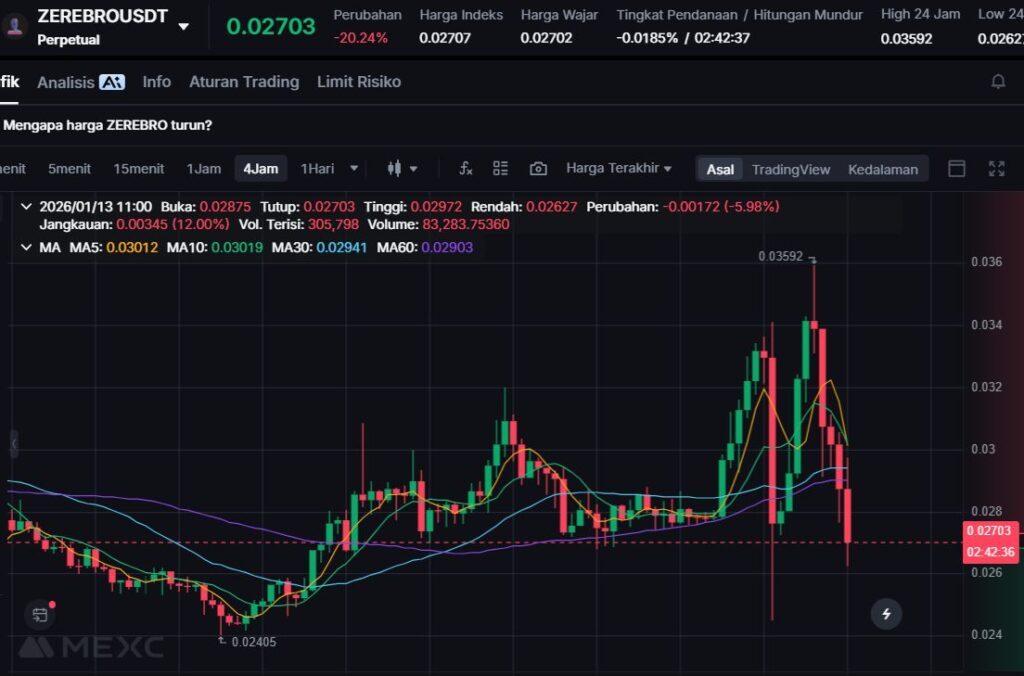1024x676 pixels.
Task: Open notification bell alerts
Action: tap(997, 82)
